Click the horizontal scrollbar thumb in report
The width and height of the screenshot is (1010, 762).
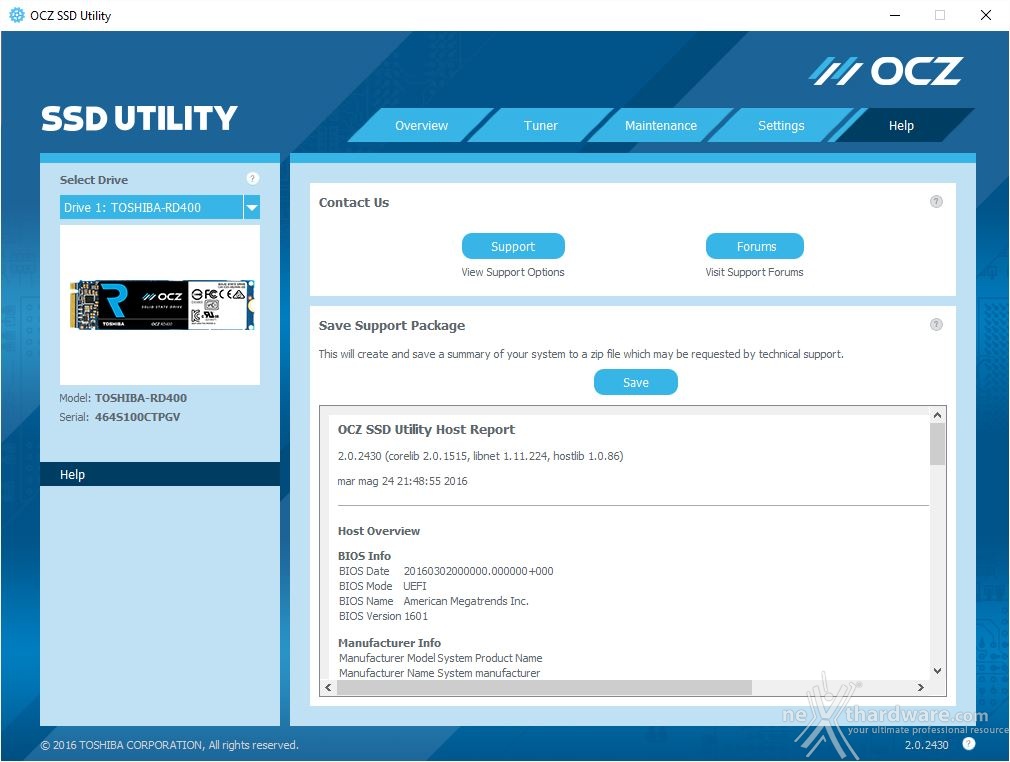point(544,687)
